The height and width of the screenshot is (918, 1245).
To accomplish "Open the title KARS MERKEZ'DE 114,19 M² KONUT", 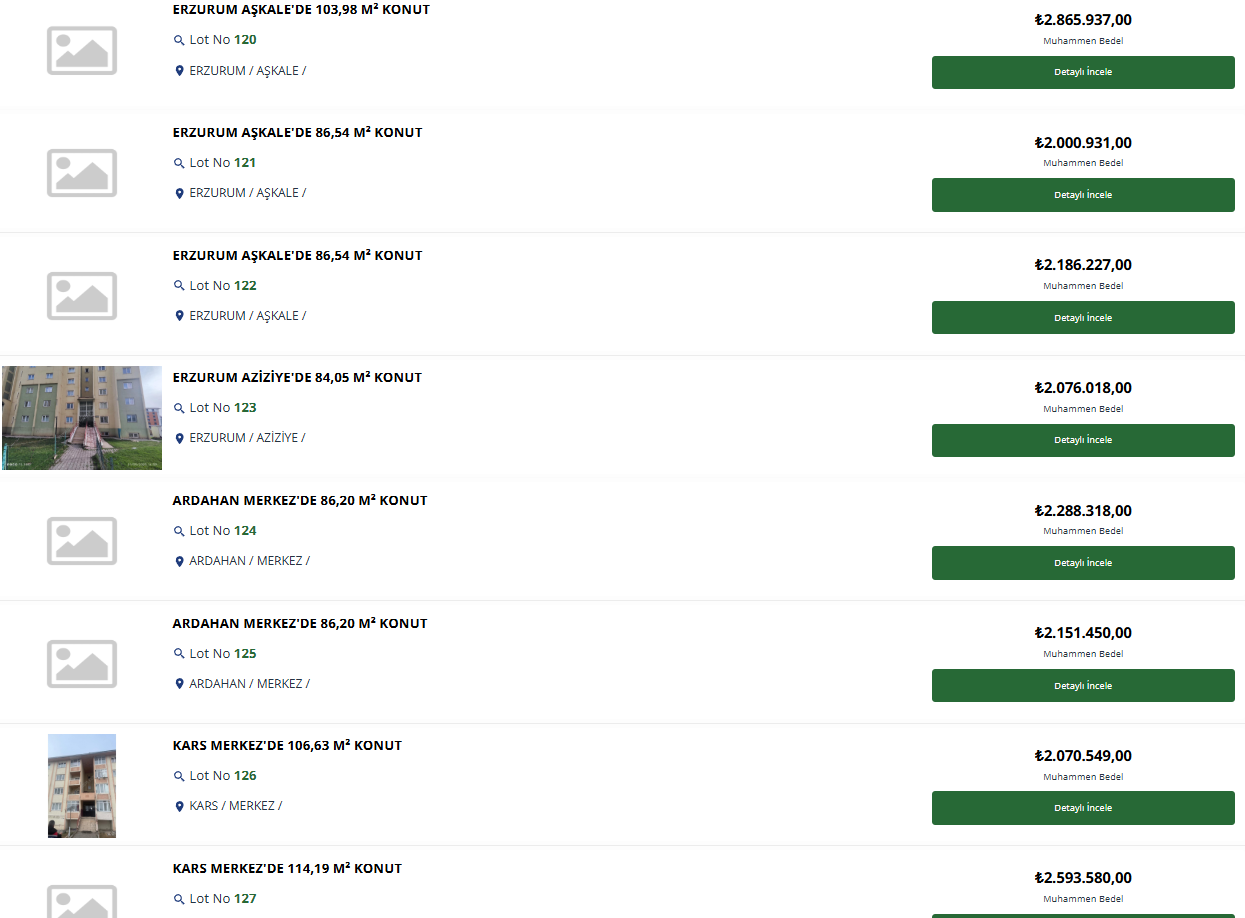I will (287, 869).
